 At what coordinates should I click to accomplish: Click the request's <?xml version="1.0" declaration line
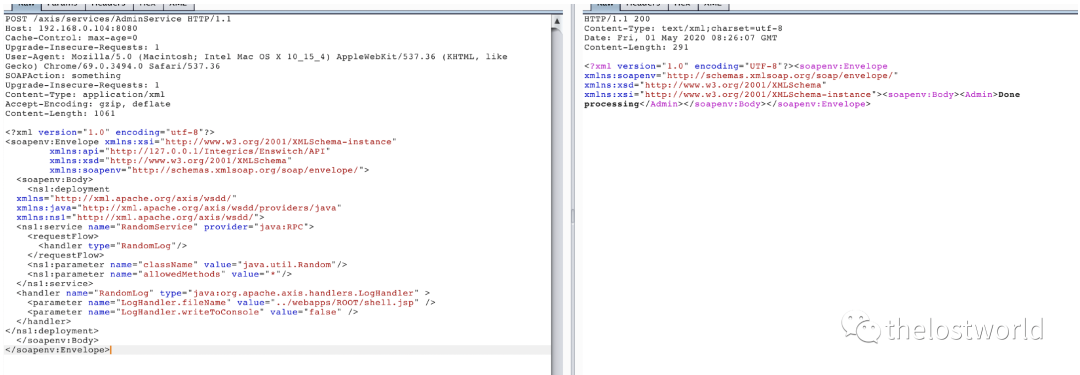(x=110, y=132)
